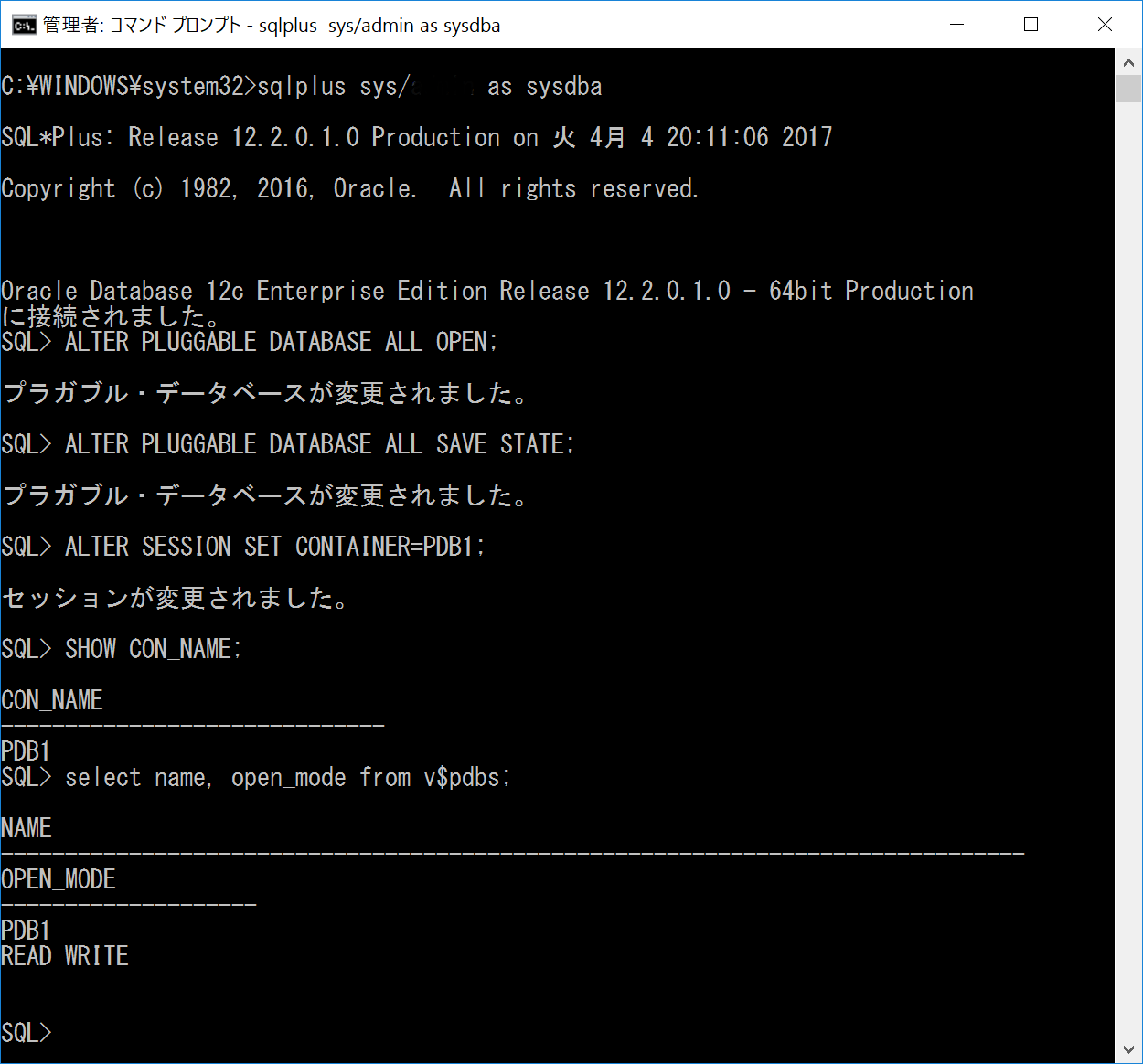
Task: Click the title bar text 'sqlplus sys/admin as sysdba'
Action: [379, 26]
